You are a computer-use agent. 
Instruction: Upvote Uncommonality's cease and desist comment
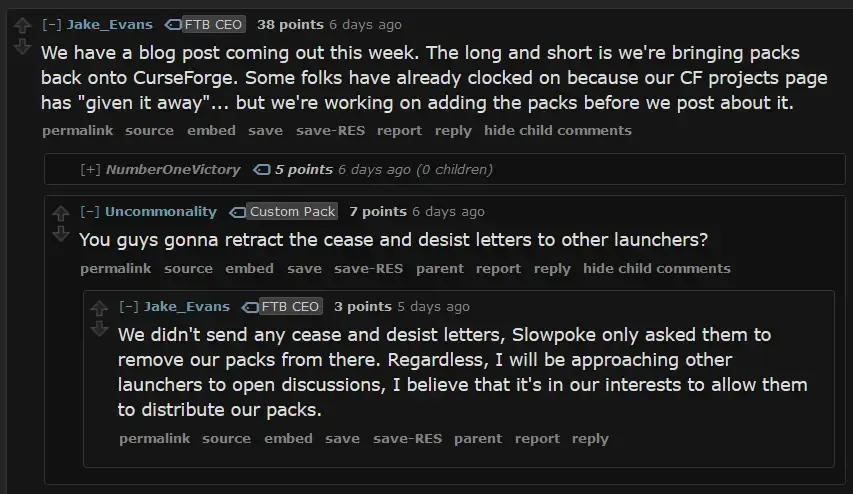click(x=61, y=213)
